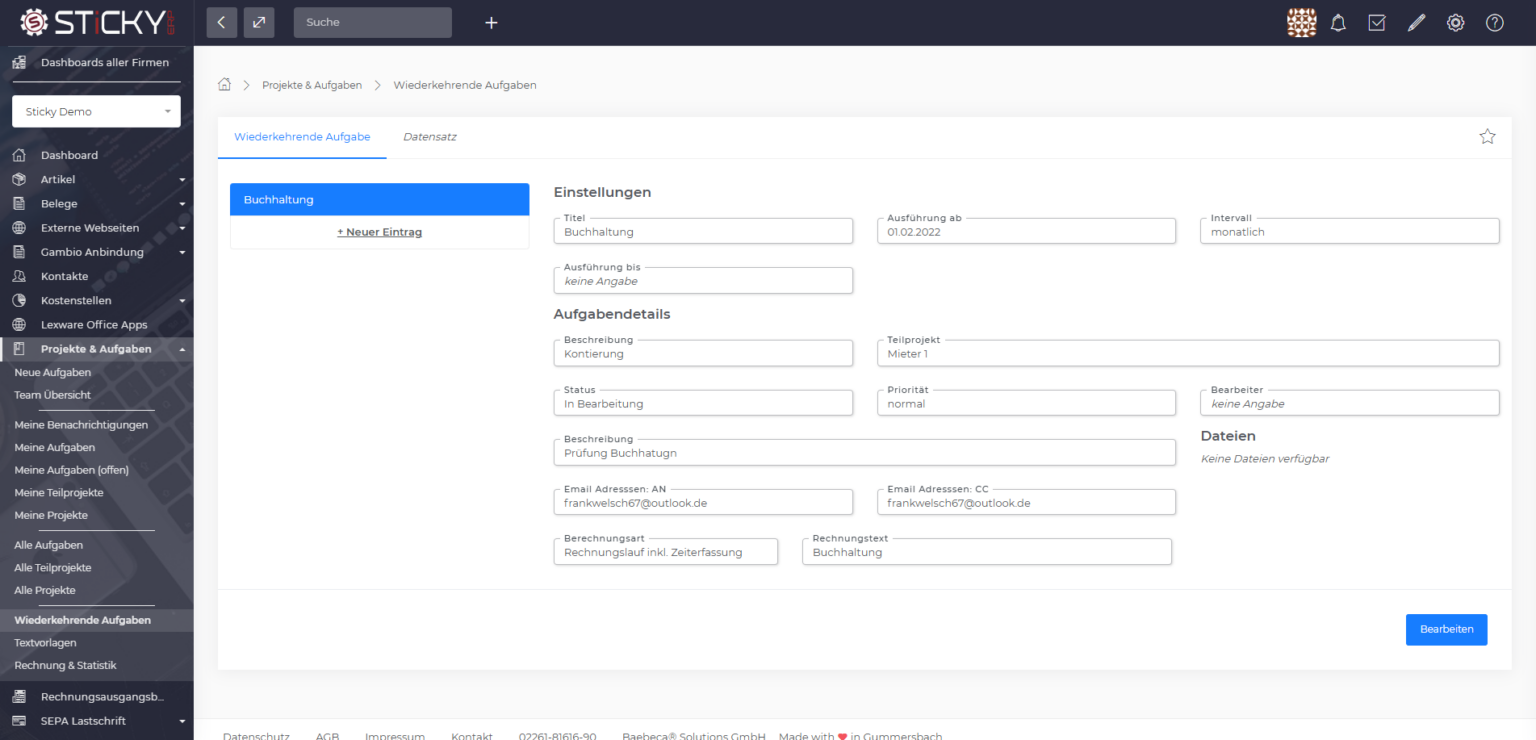This screenshot has width=1536, height=740.
Task: Collapse sidebar with the back arrow icon
Action: tap(222, 22)
